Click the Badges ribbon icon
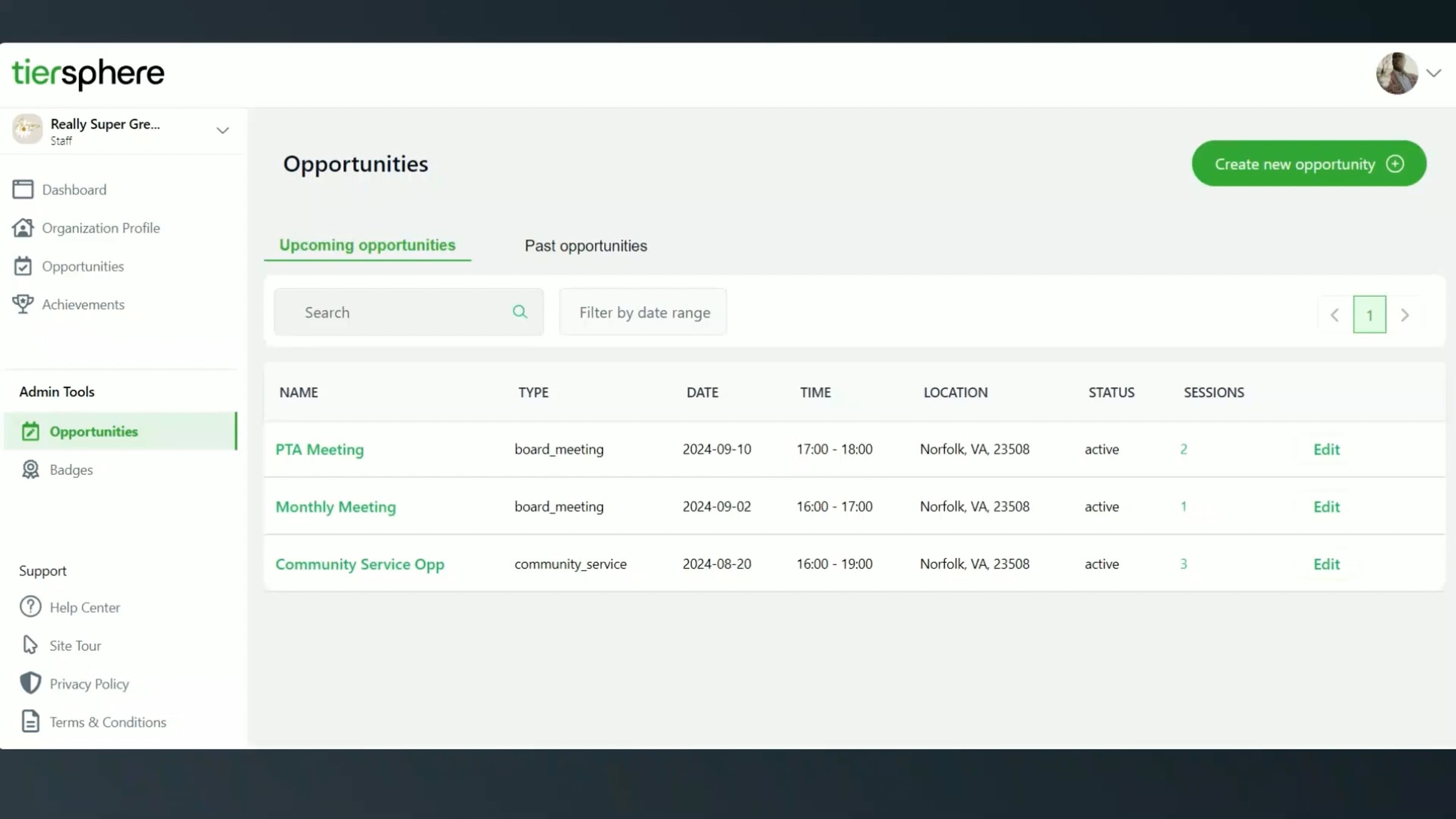Image resolution: width=1456 pixels, height=819 pixels. pyautogui.click(x=30, y=469)
